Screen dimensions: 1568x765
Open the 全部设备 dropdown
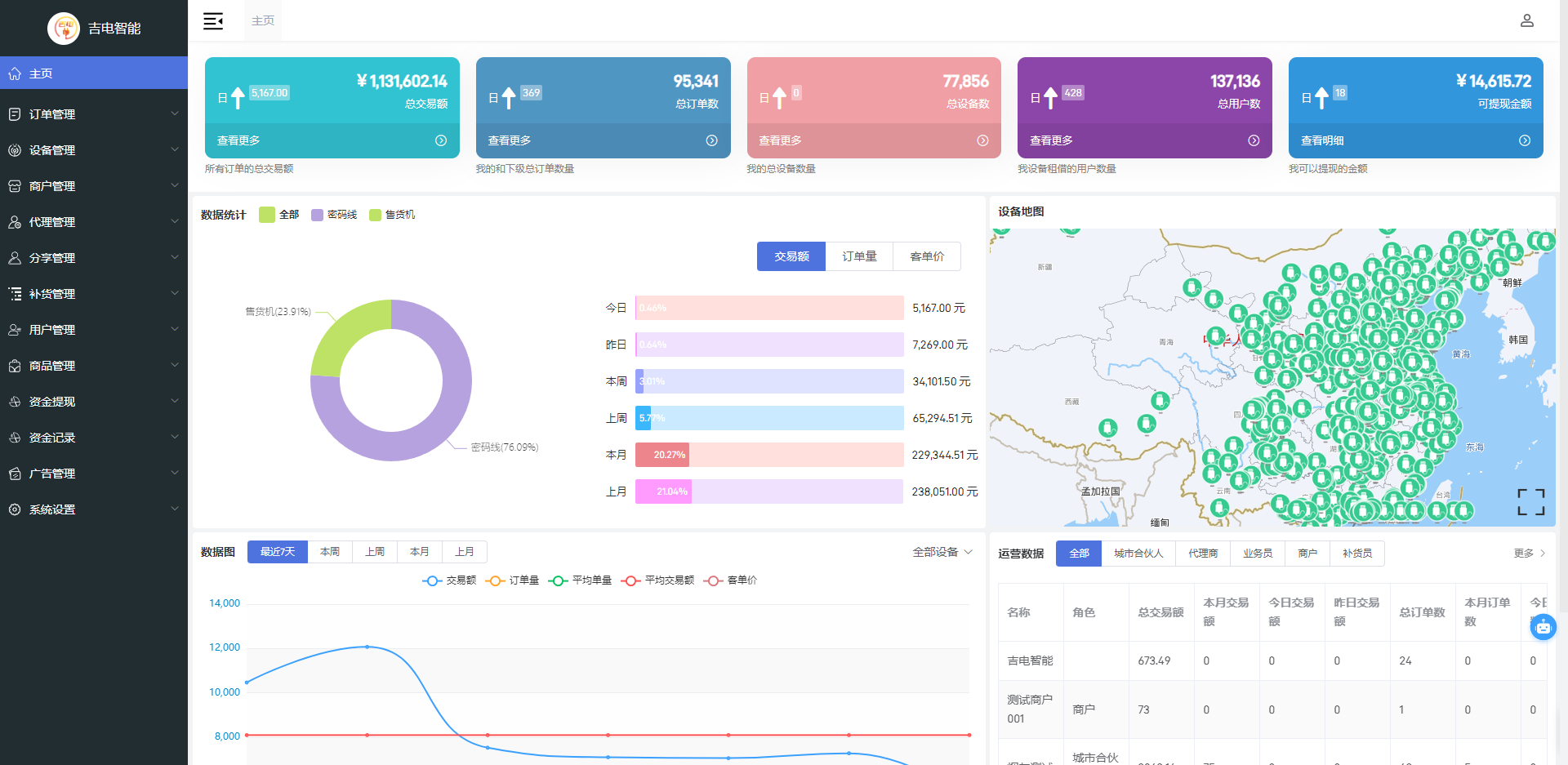pyautogui.click(x=942, y=552)
